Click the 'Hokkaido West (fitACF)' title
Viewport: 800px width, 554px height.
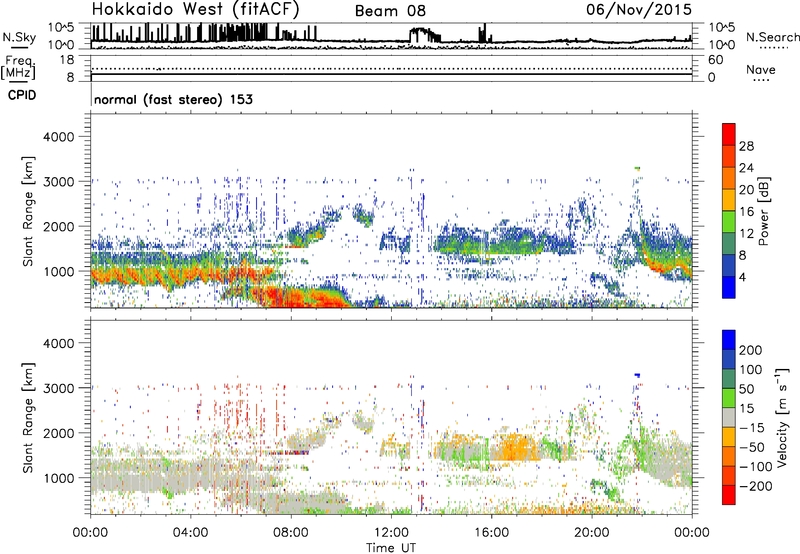coord(195,9)
